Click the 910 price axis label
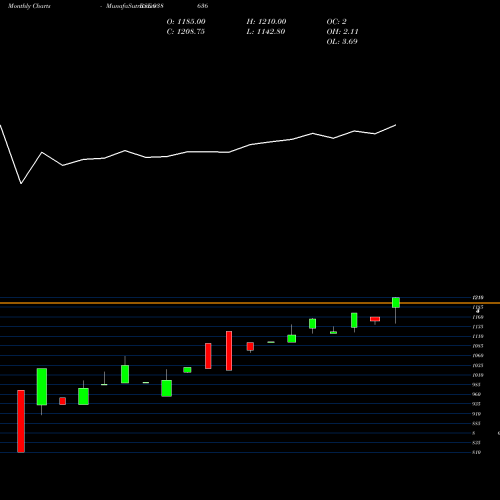 tap(477, 414)
